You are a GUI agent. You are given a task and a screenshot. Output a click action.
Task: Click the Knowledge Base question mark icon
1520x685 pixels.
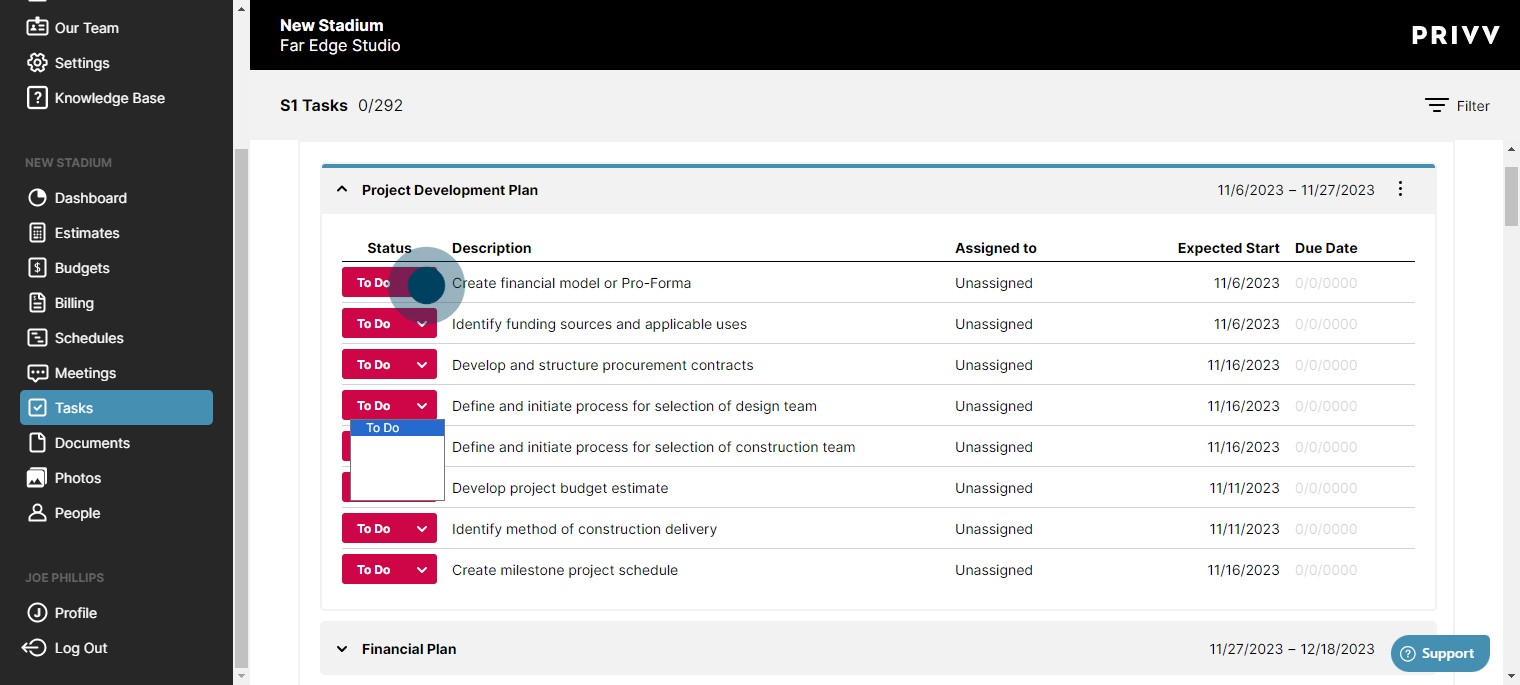pyautogui.click(x=37, y=98)
